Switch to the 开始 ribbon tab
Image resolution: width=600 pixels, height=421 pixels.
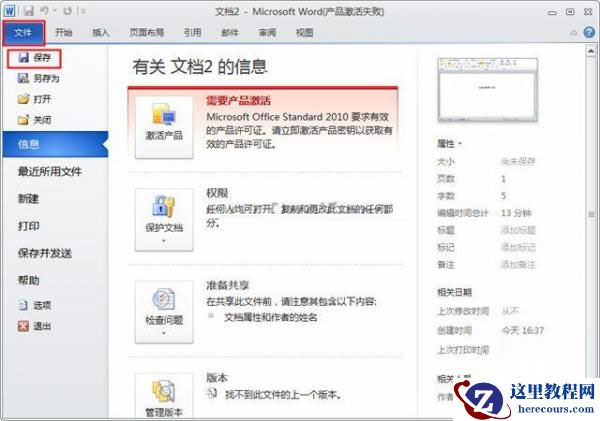[64, 33]
